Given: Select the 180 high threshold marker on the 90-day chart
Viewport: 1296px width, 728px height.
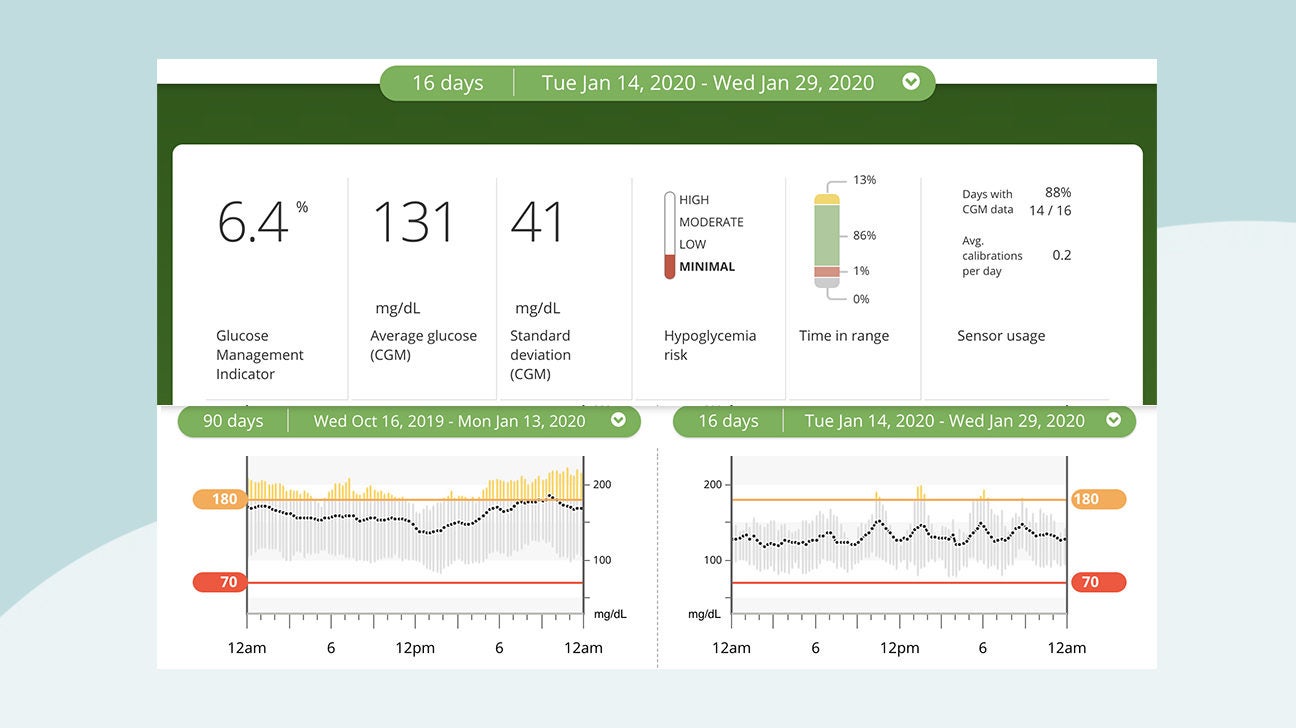Looking at the screenshot, I should pos(220,500).
